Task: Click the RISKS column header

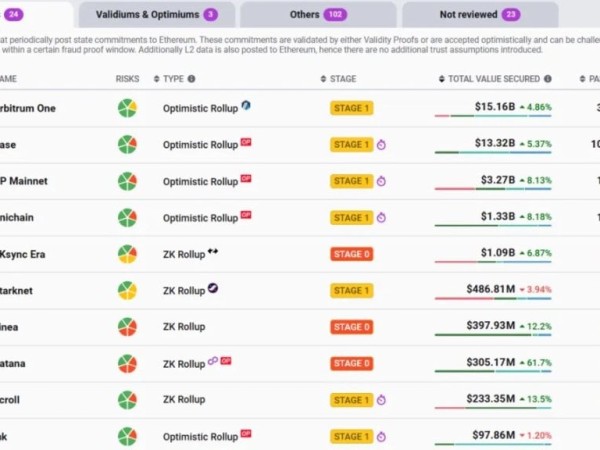Action: 127,79
